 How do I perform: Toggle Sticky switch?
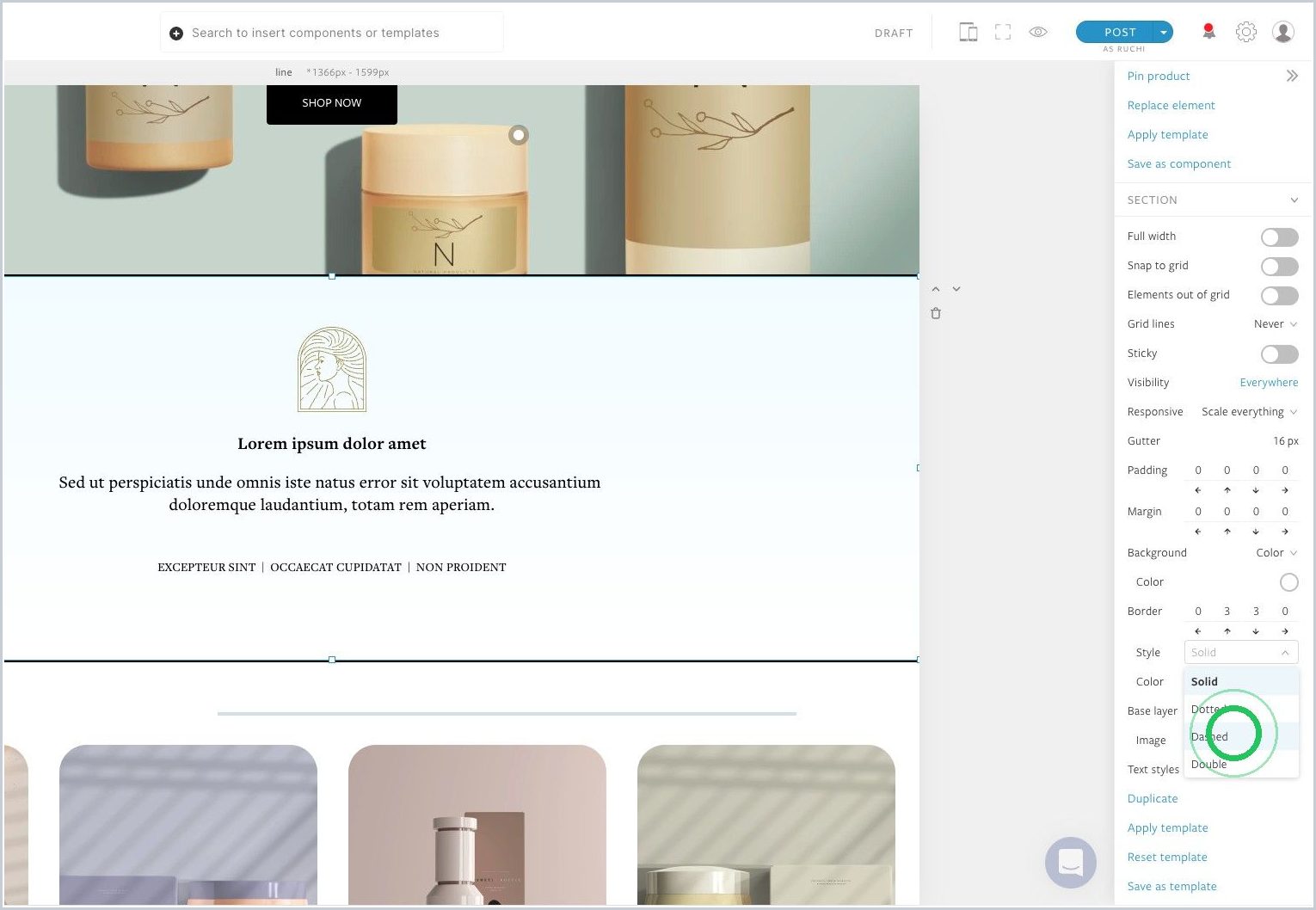1279,354
